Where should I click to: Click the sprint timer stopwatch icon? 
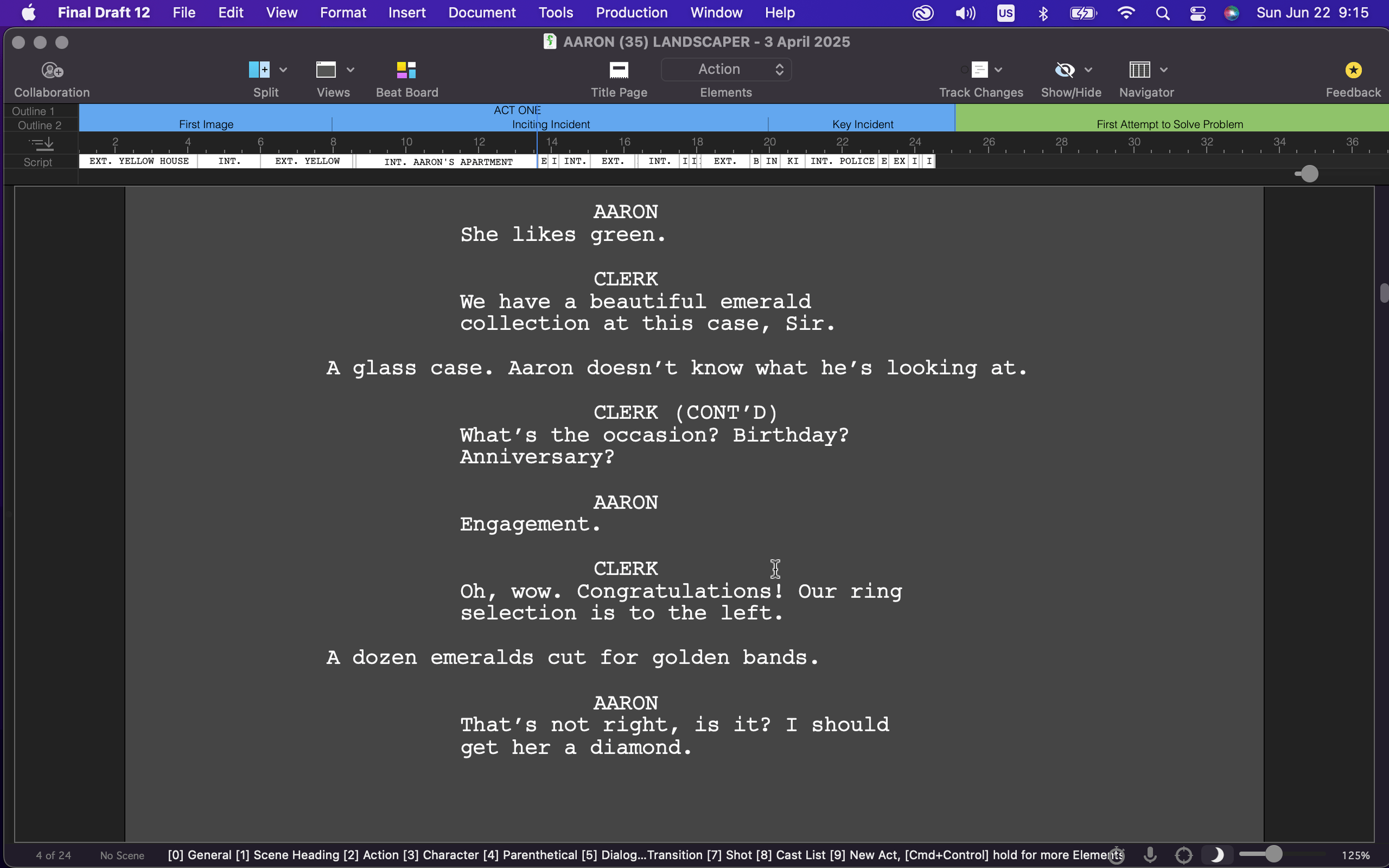(1116, 855)
